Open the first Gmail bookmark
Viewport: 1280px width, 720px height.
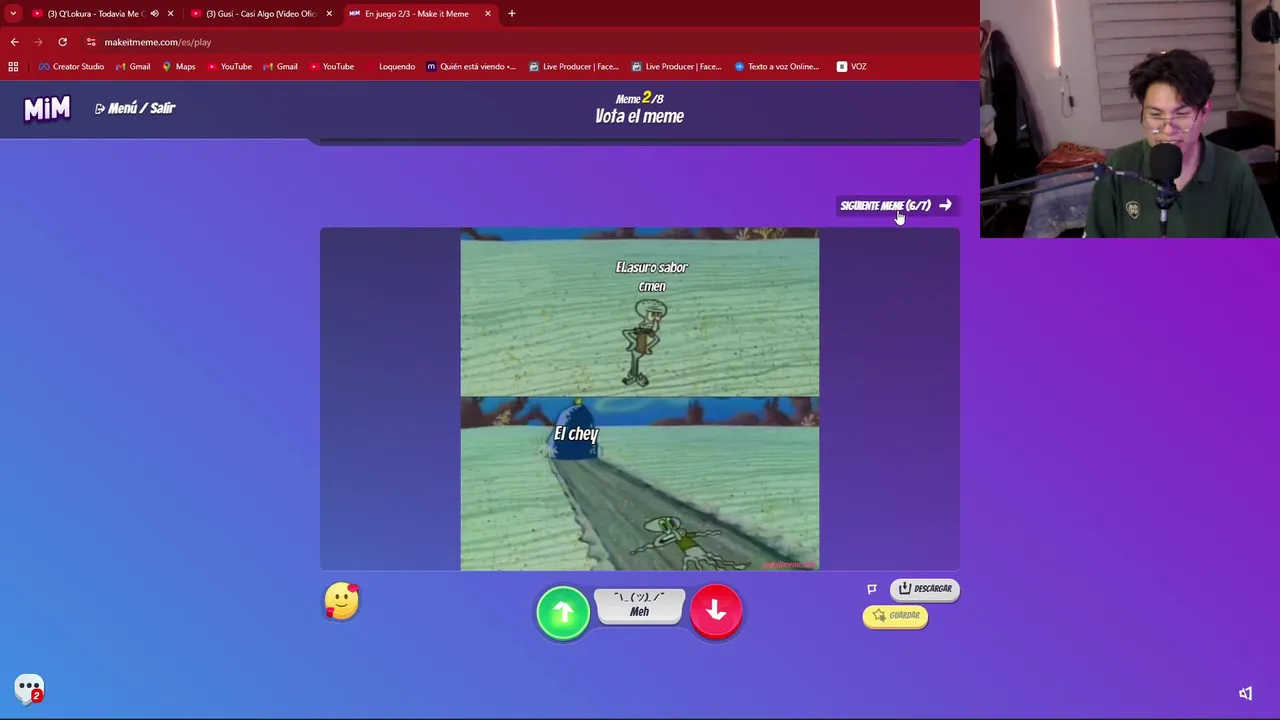click(133, 67)
